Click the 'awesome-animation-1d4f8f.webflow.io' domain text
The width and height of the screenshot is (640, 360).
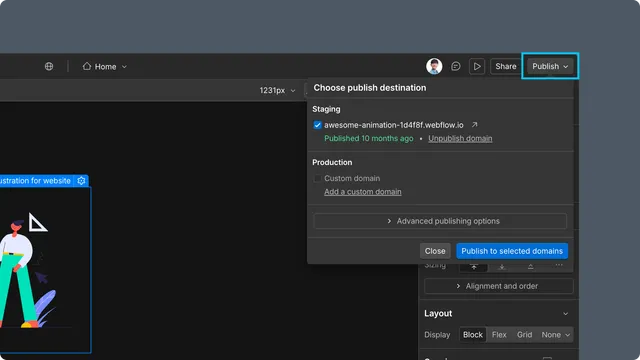click(393, 125)
